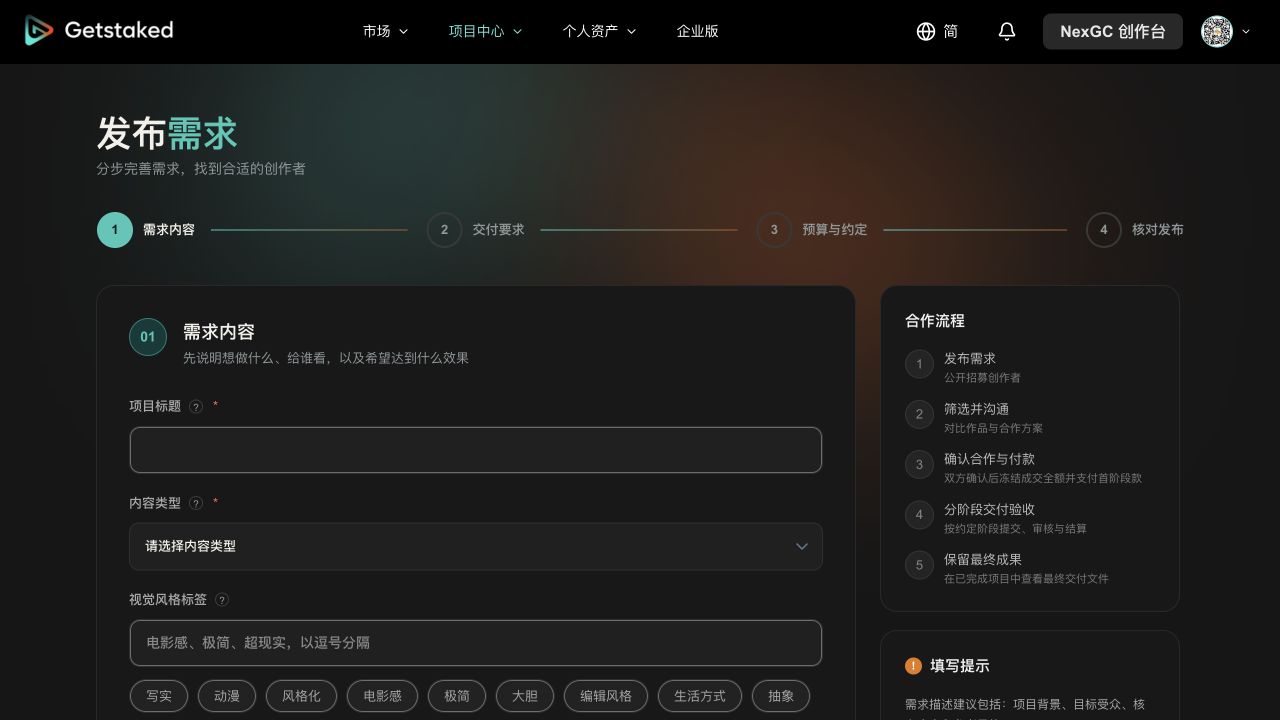The image size is (1280, 720).
Task: Click the orange 填写提示 warning icon
Action: (x=913, y=666)
